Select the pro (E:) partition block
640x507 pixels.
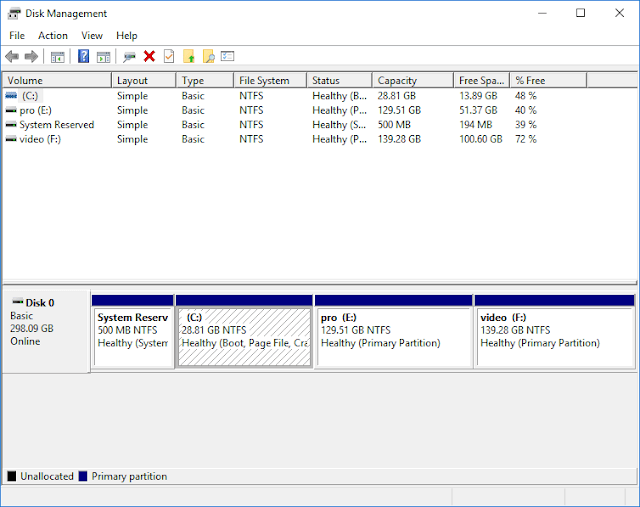pos(394,331)
